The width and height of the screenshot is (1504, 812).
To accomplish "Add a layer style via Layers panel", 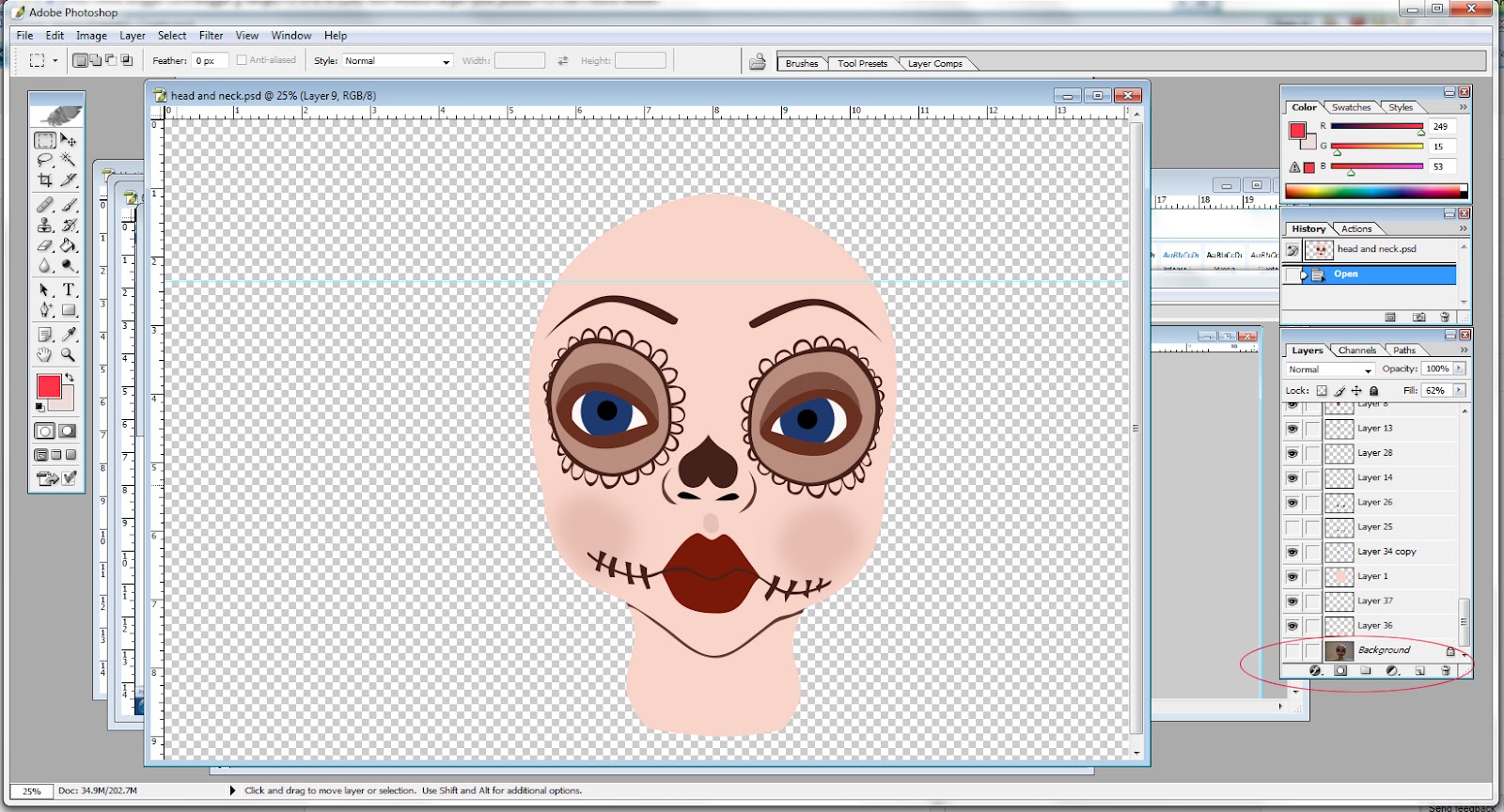I will click(1315, 671).
